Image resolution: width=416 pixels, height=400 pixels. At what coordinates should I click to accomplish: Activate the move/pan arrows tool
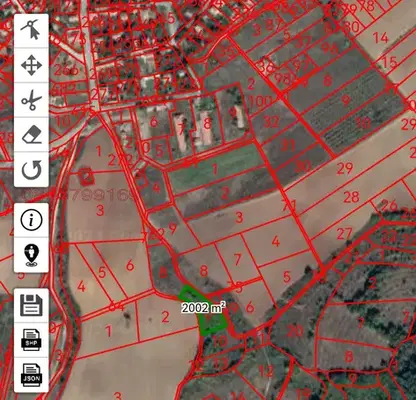click(x=31, y=65)
